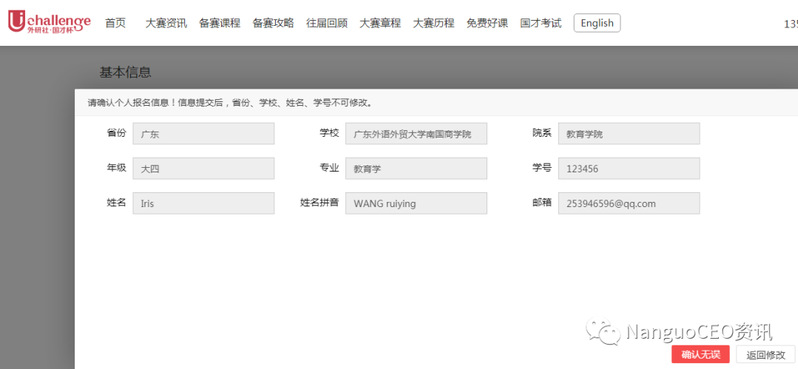Switch language with the English button
798x369 pixels.
coord(597,23)
